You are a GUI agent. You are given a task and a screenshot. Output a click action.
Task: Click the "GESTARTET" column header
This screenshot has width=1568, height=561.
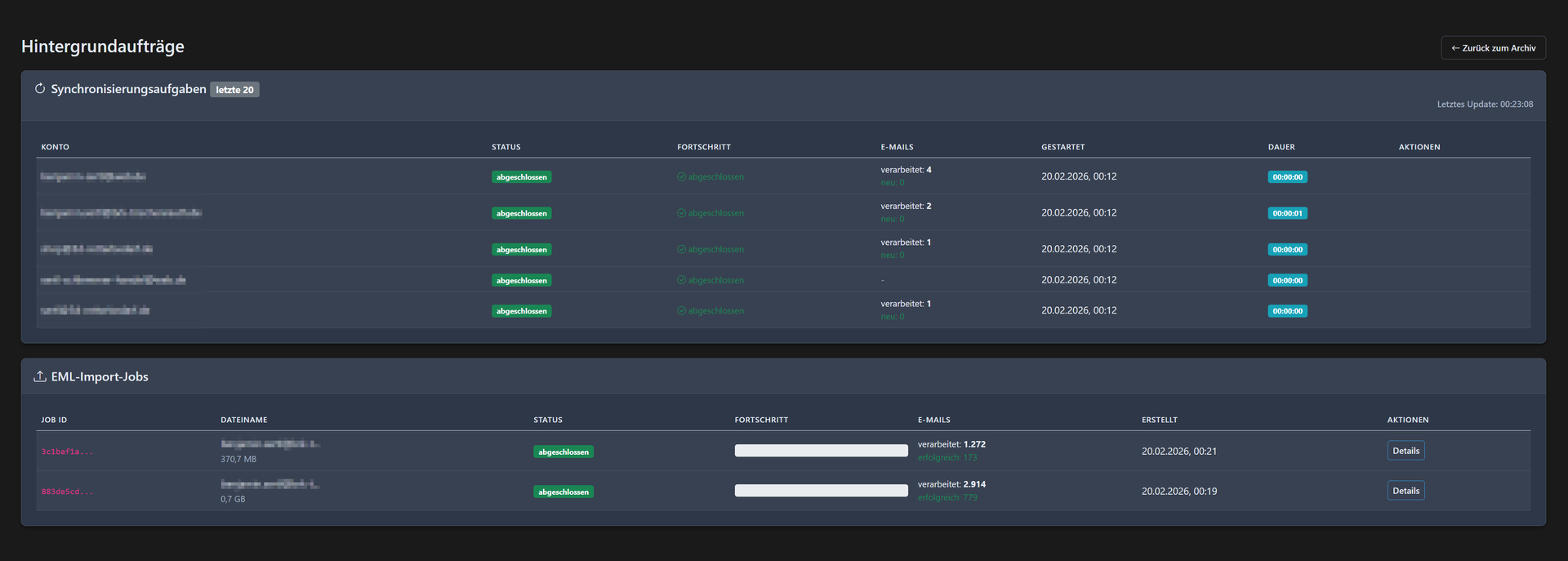tap(1062, 147)
